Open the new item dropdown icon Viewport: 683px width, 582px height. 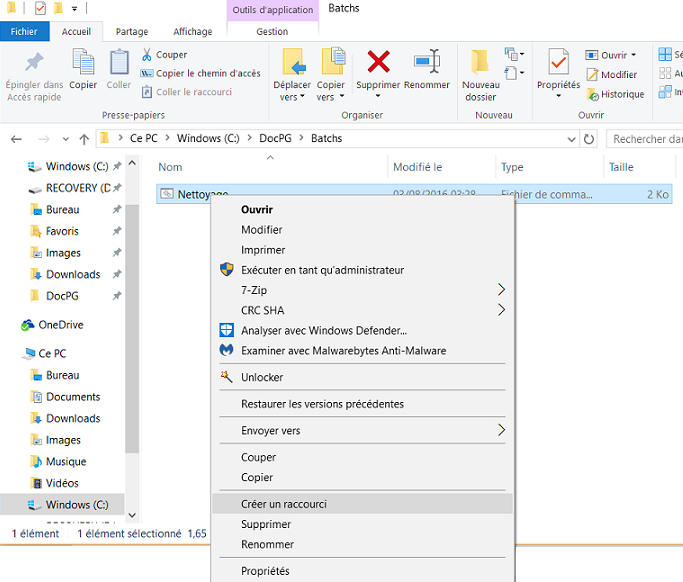pos(514,54)
